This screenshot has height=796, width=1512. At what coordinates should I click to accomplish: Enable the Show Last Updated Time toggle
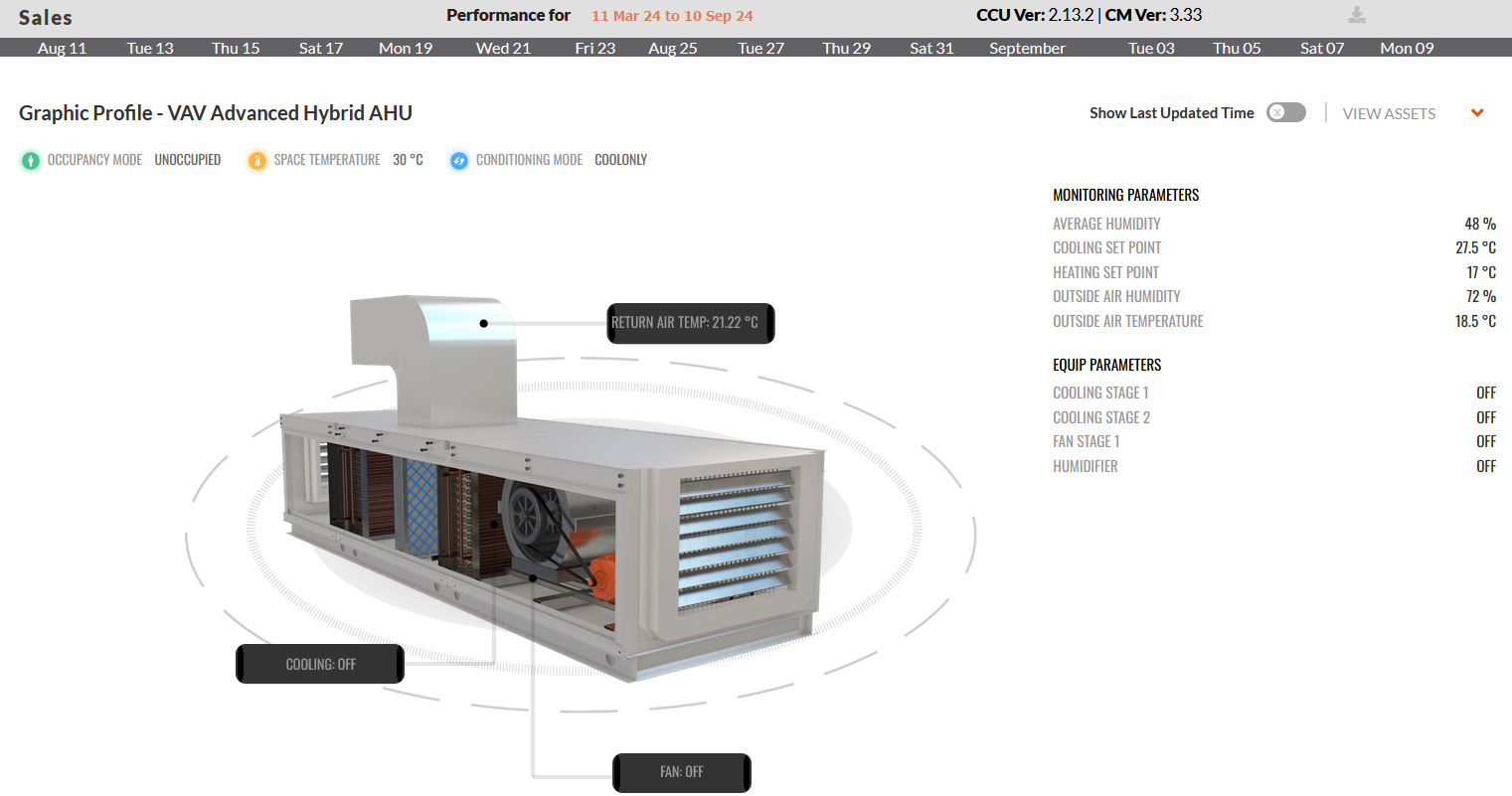click(1285, 112)
